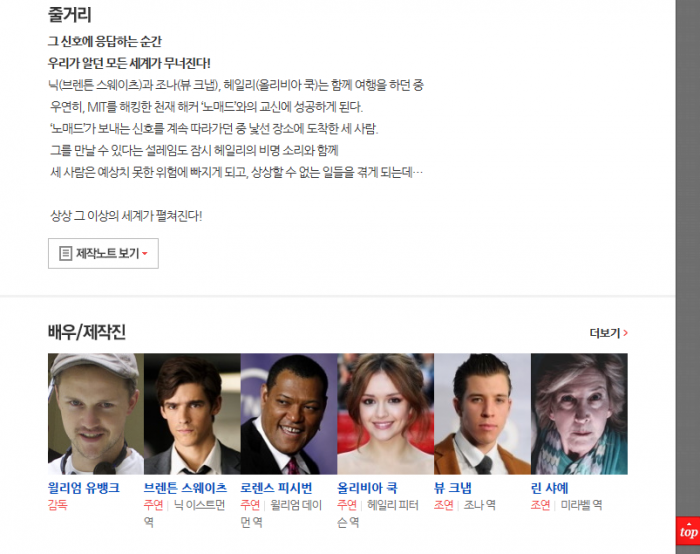Expand the 제작노트 보기 red dropdown arrow

coord(145,254)
